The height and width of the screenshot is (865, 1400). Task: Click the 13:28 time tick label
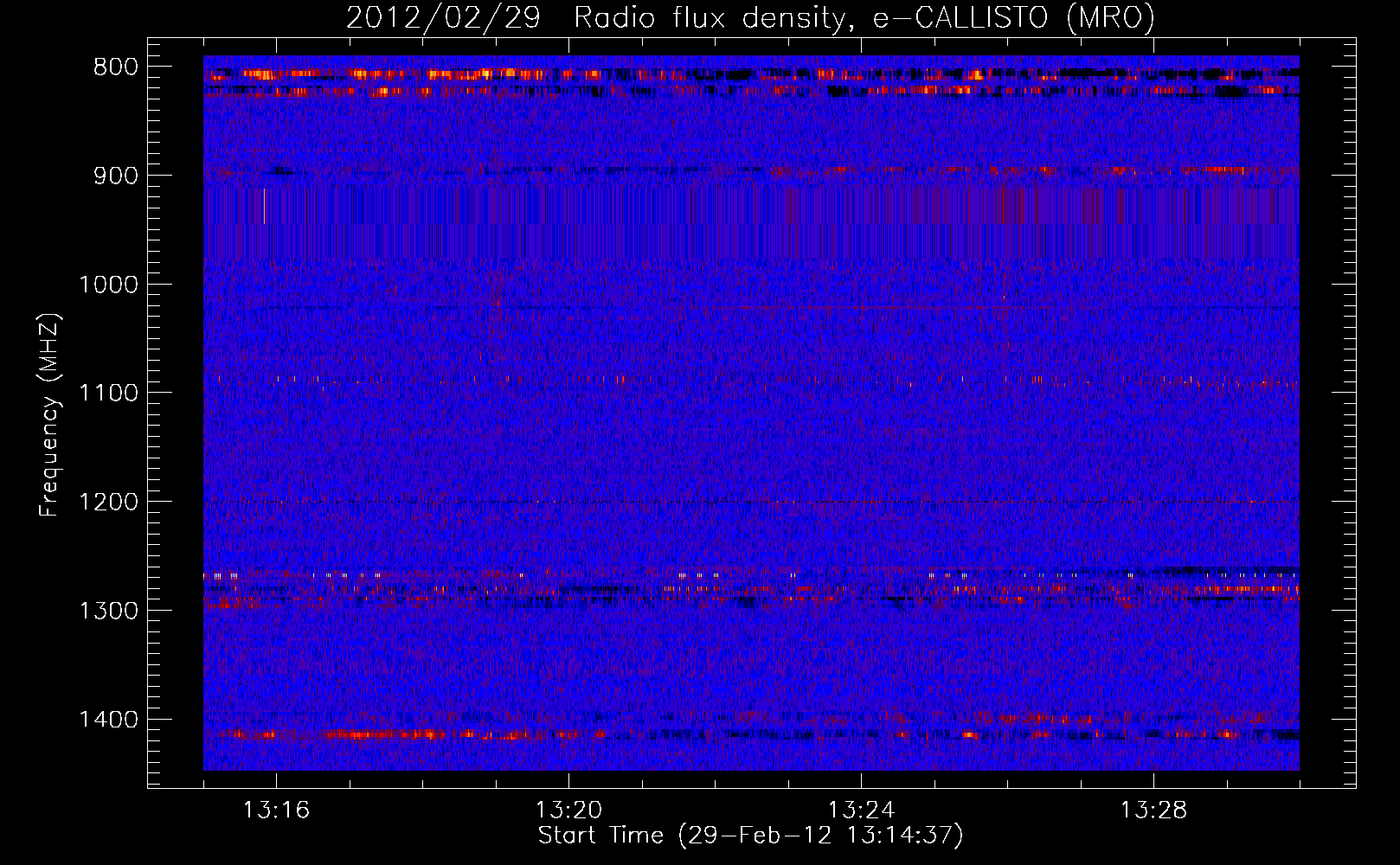pyautogui.click(x=1153, y=811)
